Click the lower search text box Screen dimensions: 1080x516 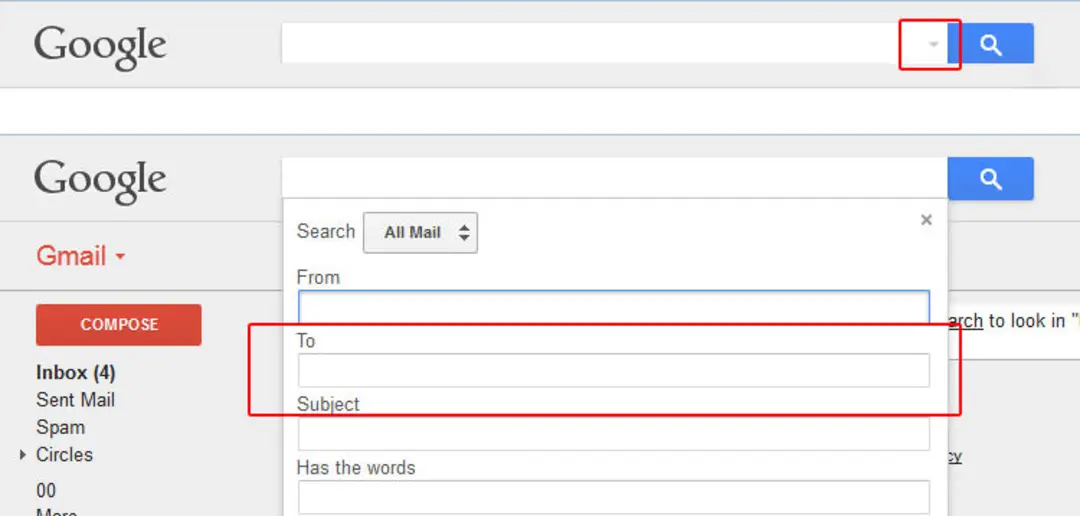(614, 178)
